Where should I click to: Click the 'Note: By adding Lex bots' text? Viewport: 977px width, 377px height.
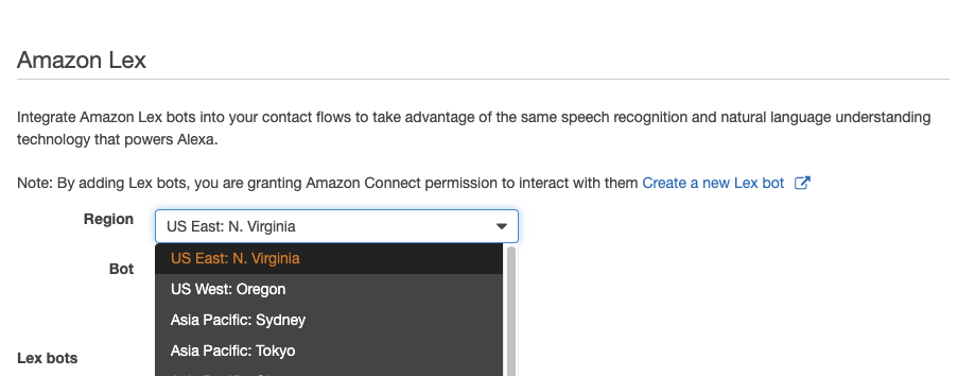328,183
